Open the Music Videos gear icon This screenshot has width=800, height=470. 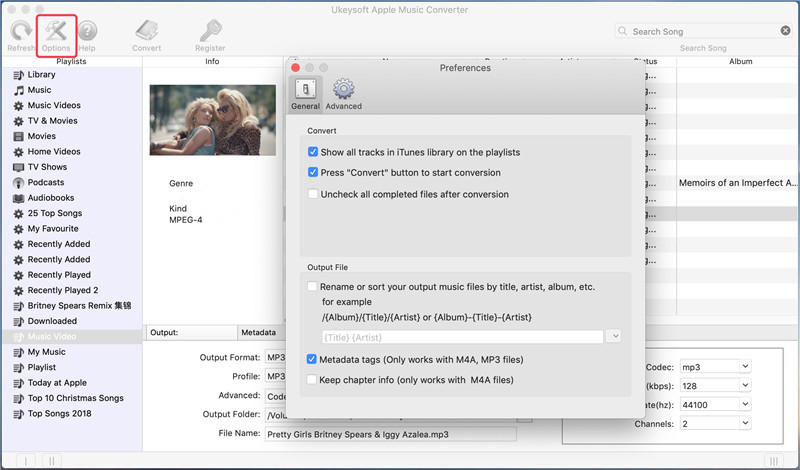(18, 106)
